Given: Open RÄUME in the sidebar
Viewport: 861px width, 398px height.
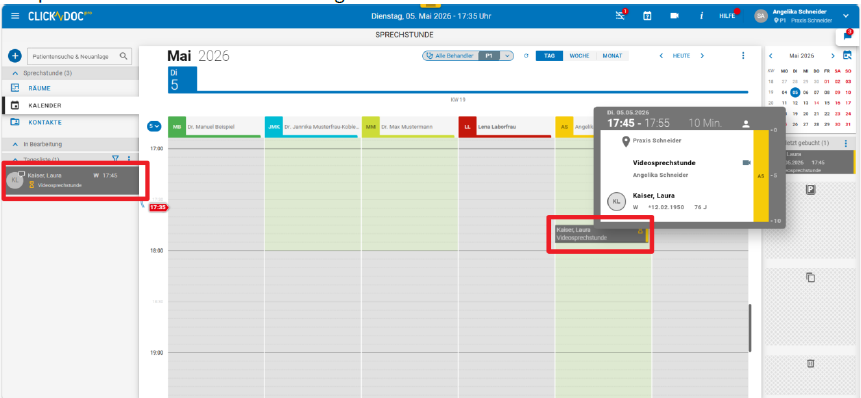Looking at the screenshot, I should 40,88.
